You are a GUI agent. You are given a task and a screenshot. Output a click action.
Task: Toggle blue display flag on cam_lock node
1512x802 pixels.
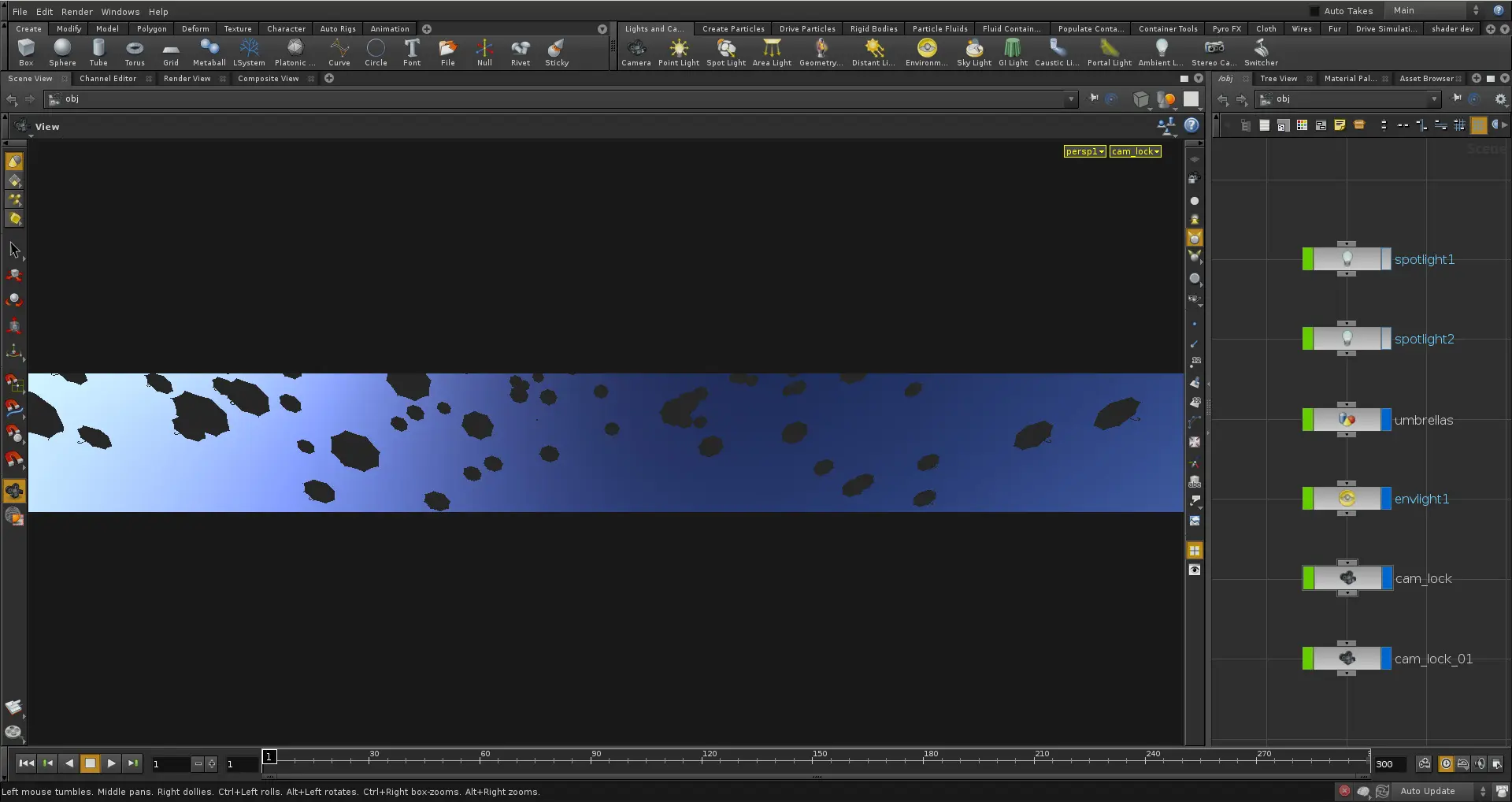coord(1385,578)
